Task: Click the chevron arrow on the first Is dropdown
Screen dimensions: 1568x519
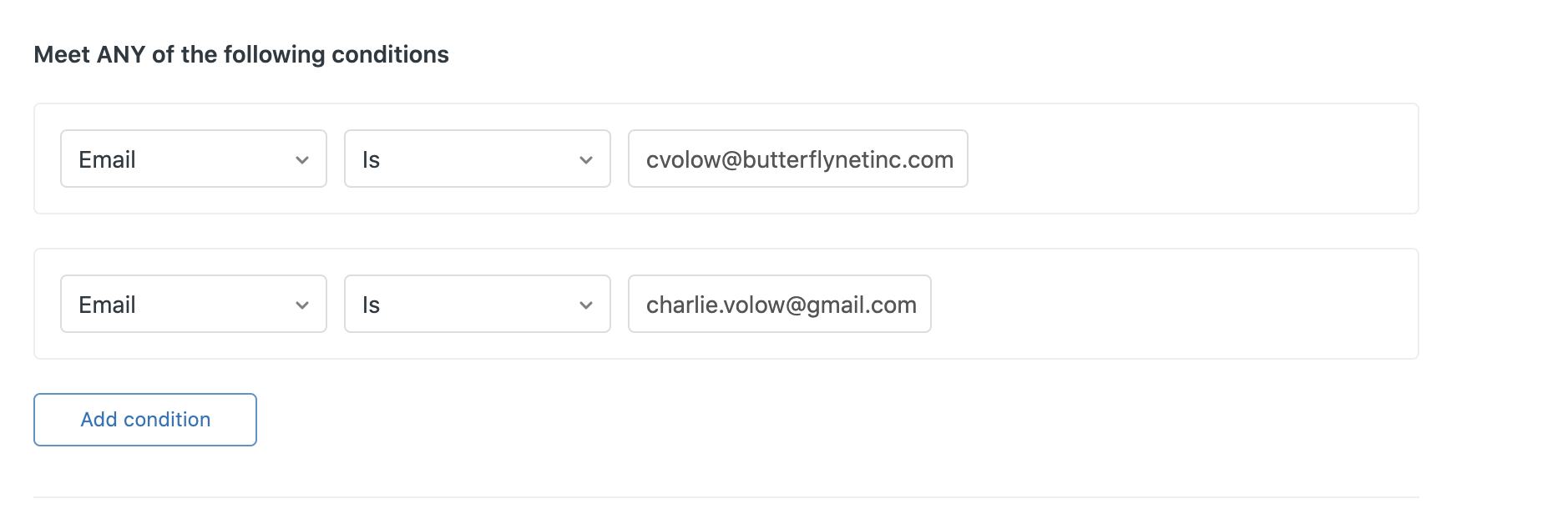Action: coord(586,160)
